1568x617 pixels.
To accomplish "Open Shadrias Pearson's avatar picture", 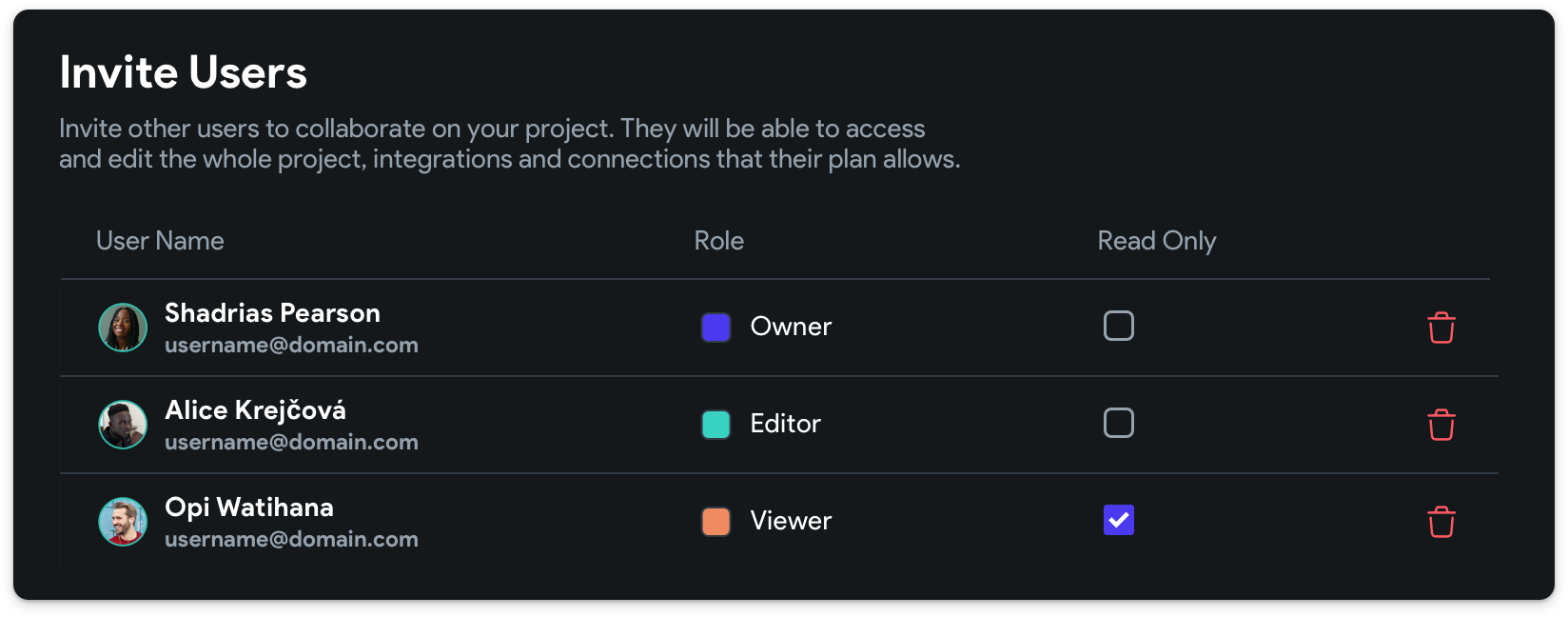I will tap(123, 328).
